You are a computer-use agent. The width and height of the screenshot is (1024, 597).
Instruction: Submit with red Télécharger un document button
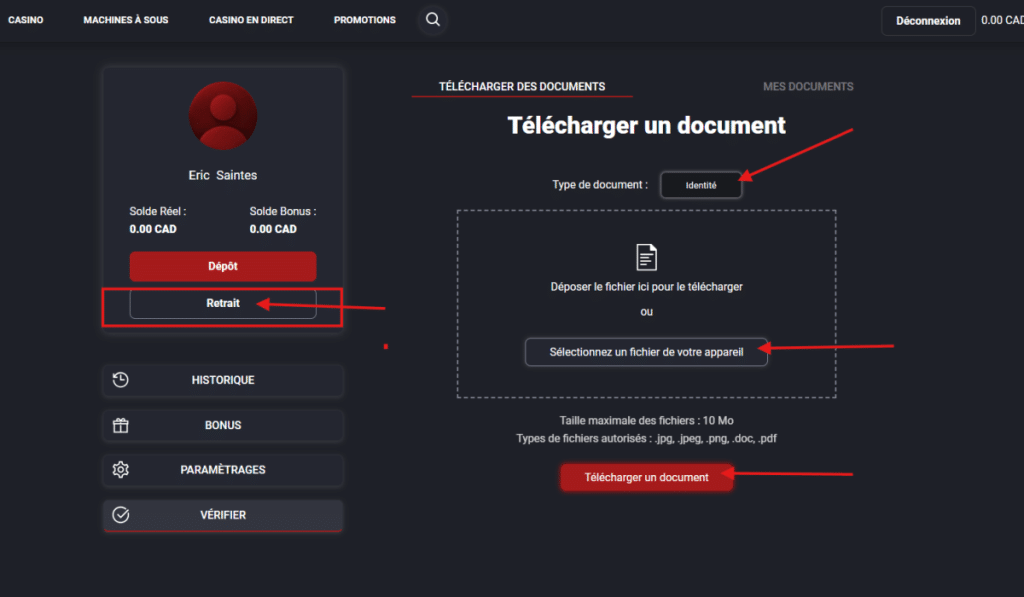[x=646, y=477]
